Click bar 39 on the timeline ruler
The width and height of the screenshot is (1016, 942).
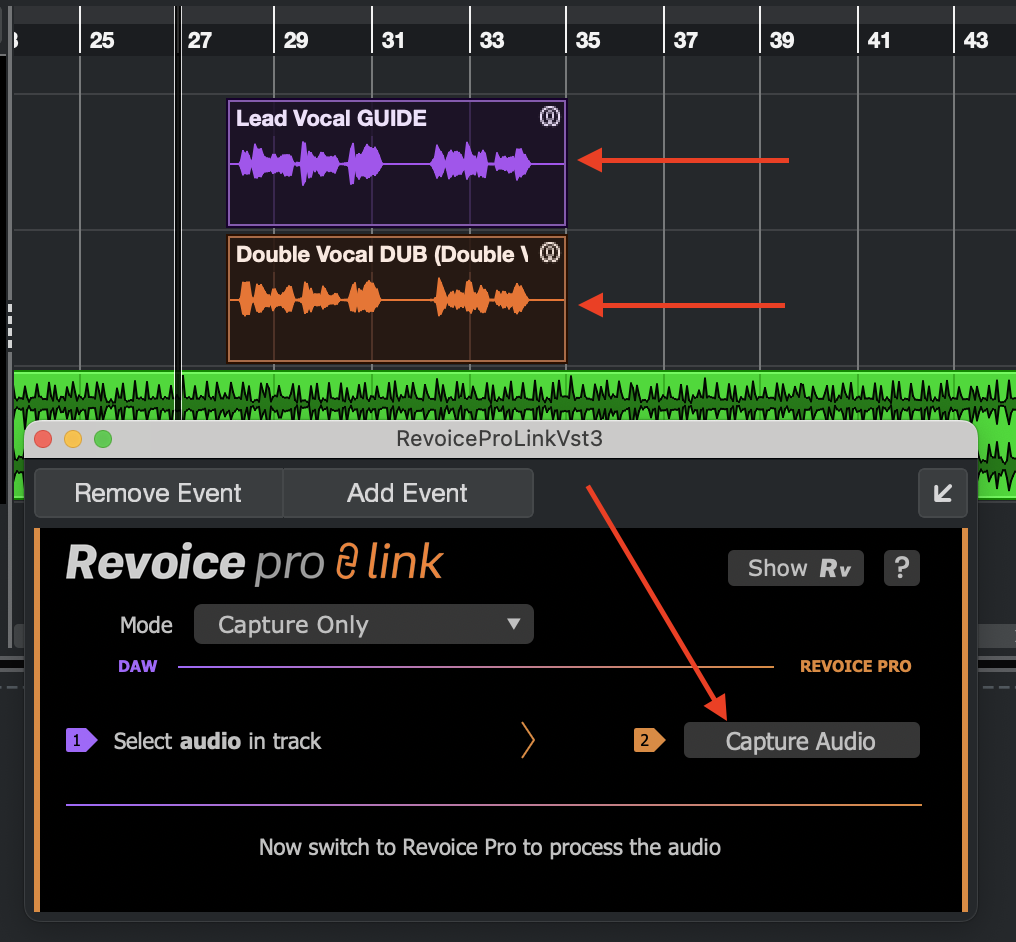pyautogui.click(x=782, y=40)
